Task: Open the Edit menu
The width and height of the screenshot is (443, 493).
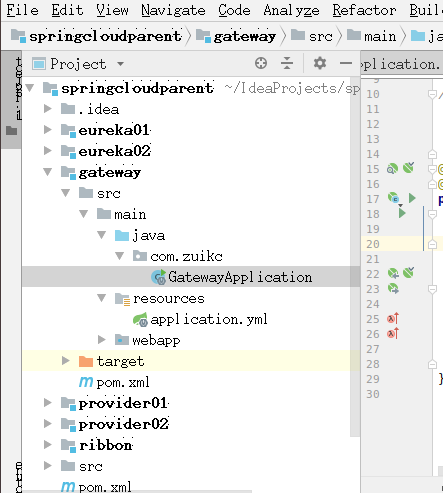Action: coord(67,10)
